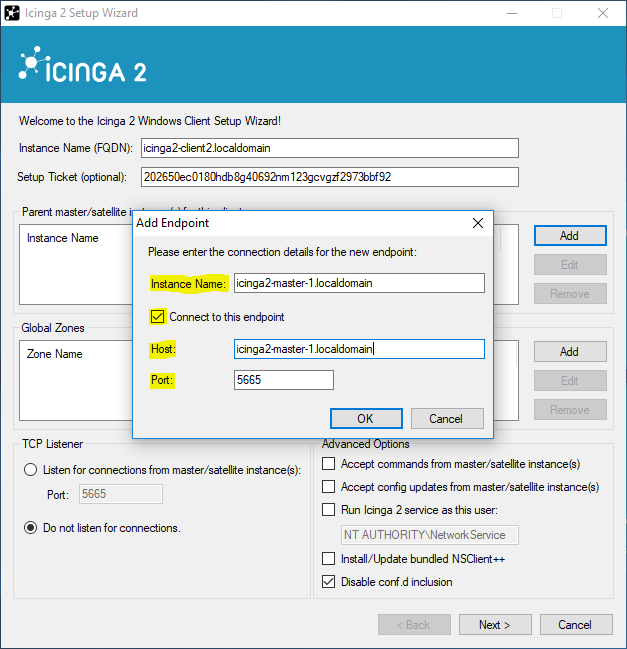The image size is (627, 649).
Task: Check Install/Update bundled NSClient++
Action: [329, 559]
